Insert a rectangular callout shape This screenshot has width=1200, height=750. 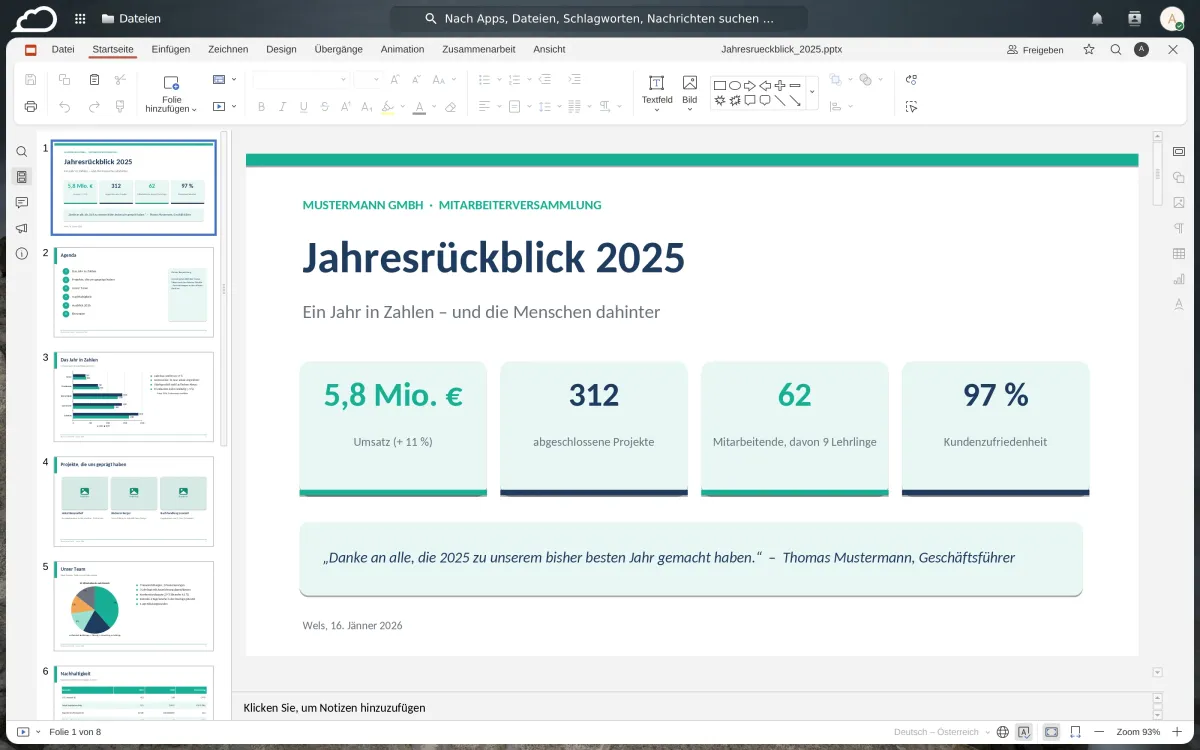click(749, 100)
